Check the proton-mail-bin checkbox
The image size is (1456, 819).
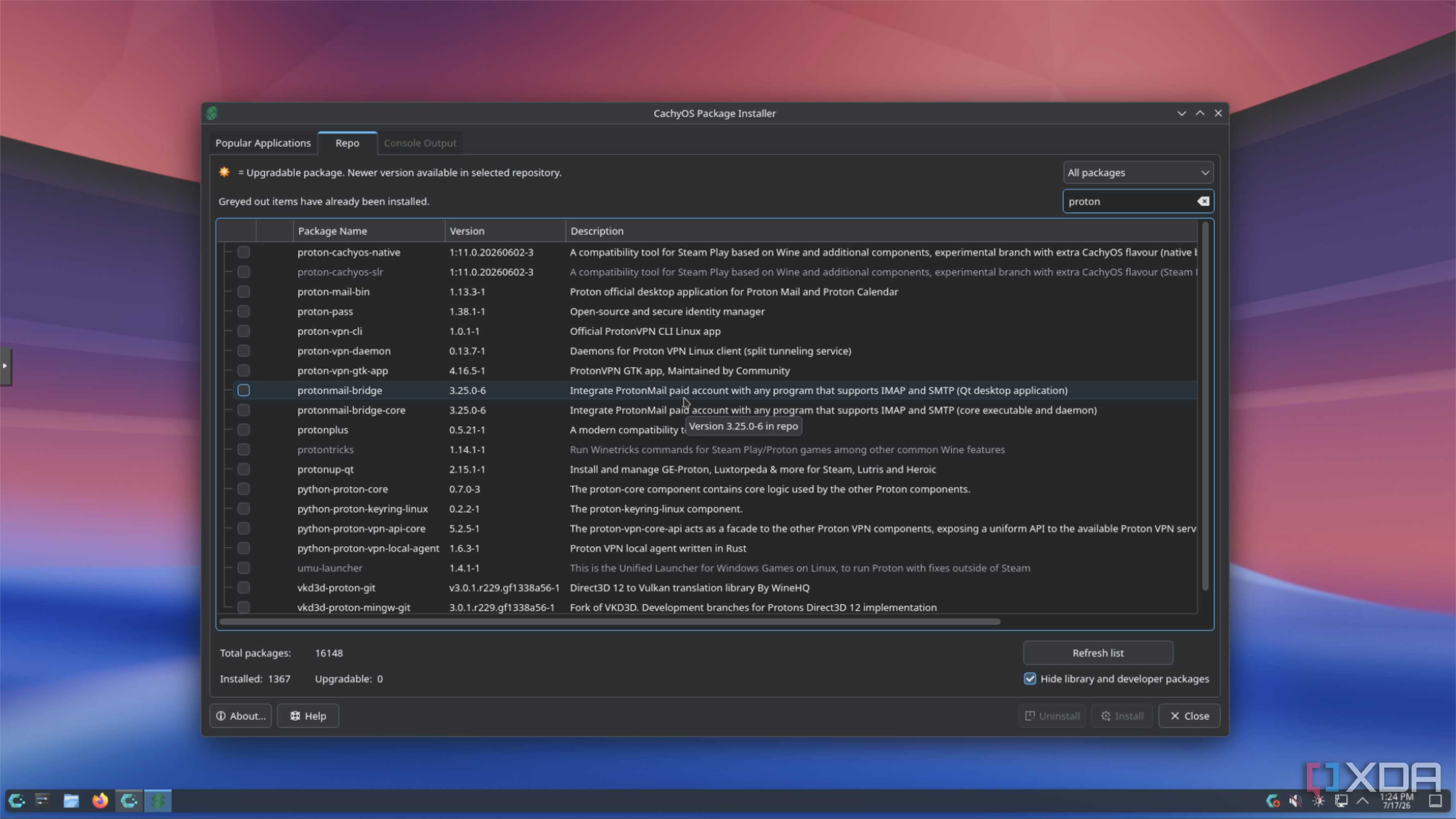pos(244,292)
